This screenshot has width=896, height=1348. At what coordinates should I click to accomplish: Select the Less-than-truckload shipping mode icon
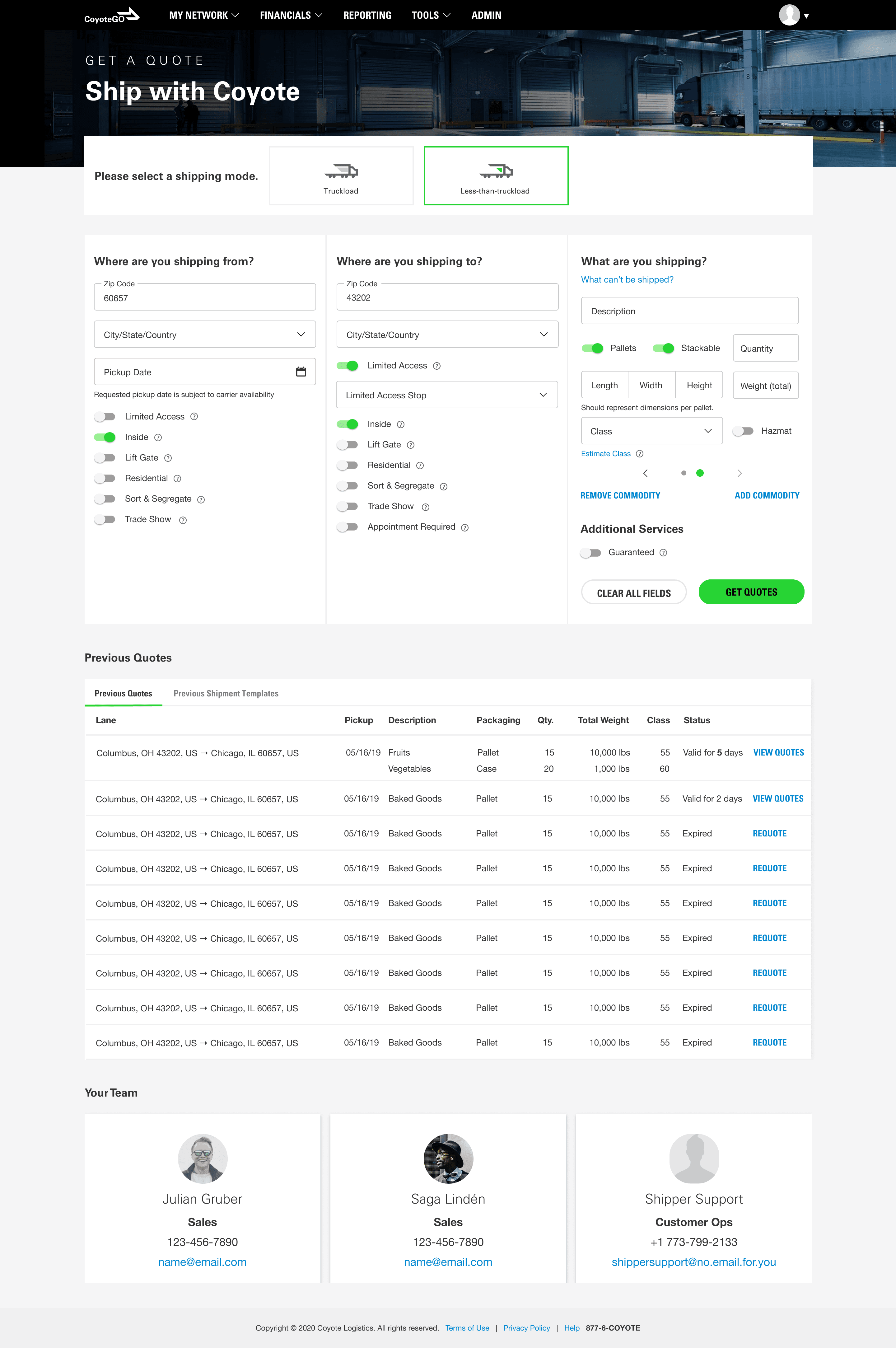495,171
